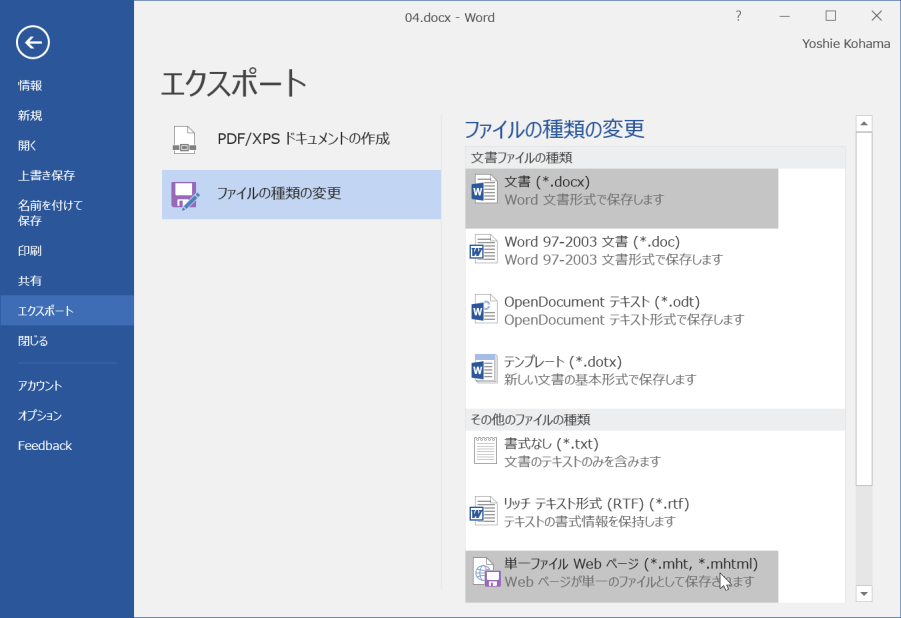Maximize the Word window
Image resolution: width=901 pixels, height=618 pixels.
(830, 16)
